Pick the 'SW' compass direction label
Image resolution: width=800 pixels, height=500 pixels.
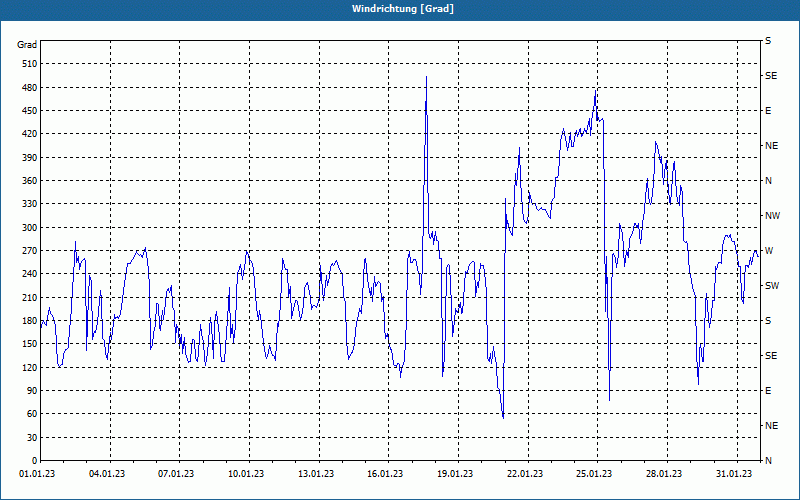(x=772, y=286)
